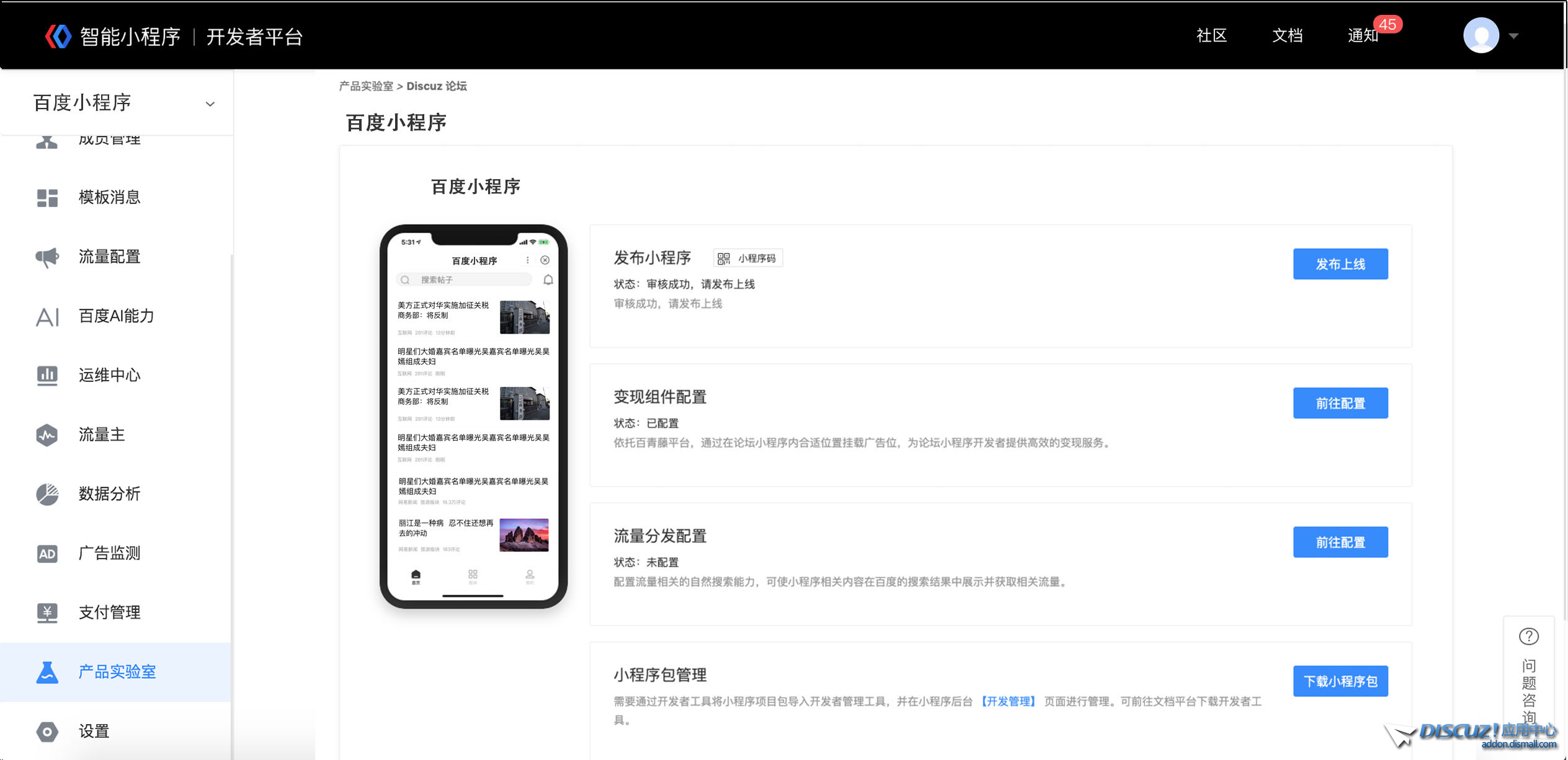1568x760 pixels.
Task: Click the notification badge 45
Action: tap(1388, 24)
